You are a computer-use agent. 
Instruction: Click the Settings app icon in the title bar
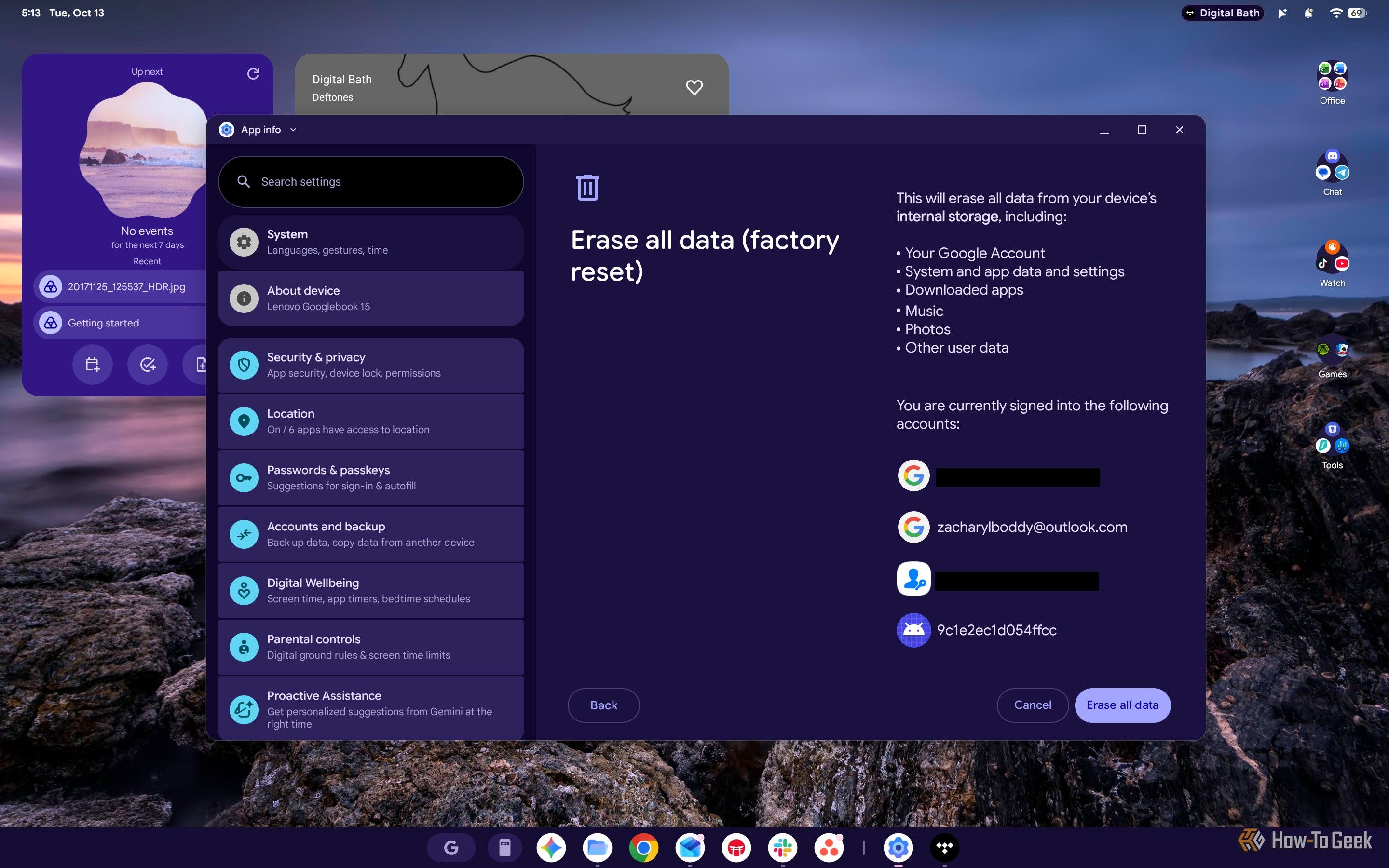pos(227,130)
